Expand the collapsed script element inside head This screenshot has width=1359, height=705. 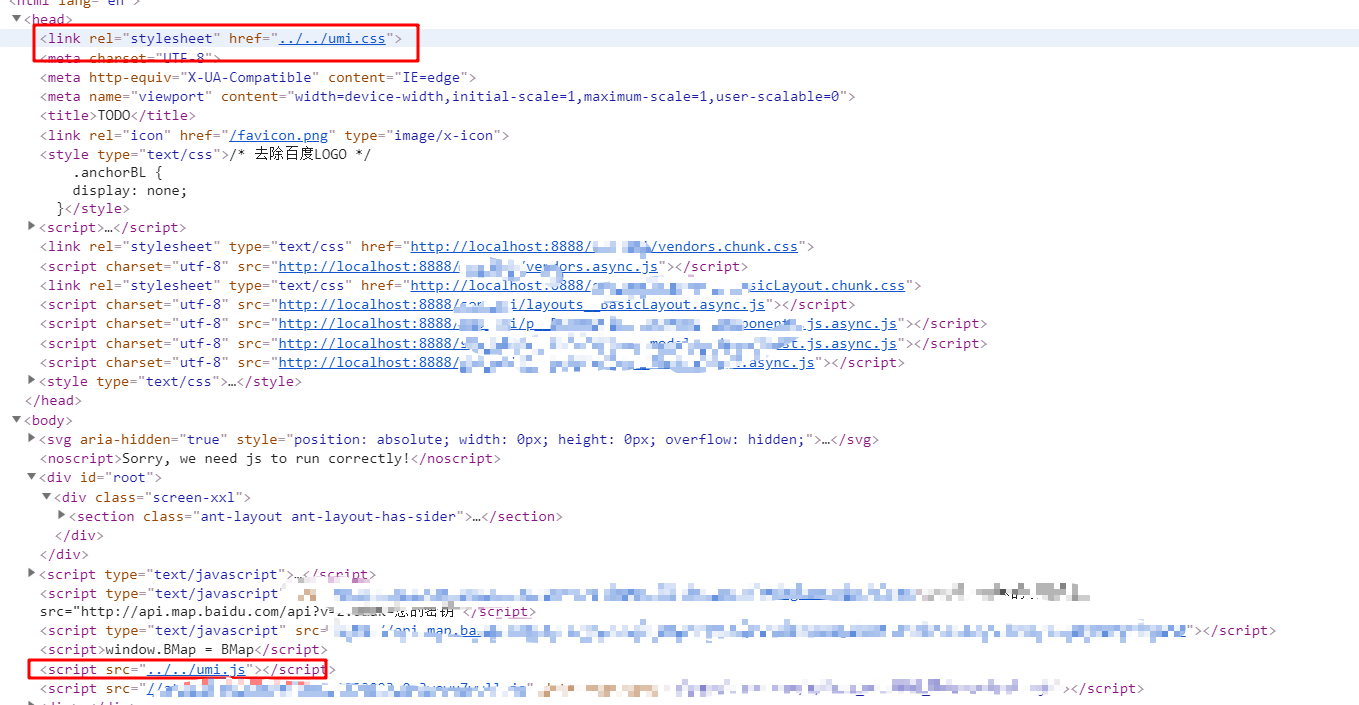tap(31, 227)
